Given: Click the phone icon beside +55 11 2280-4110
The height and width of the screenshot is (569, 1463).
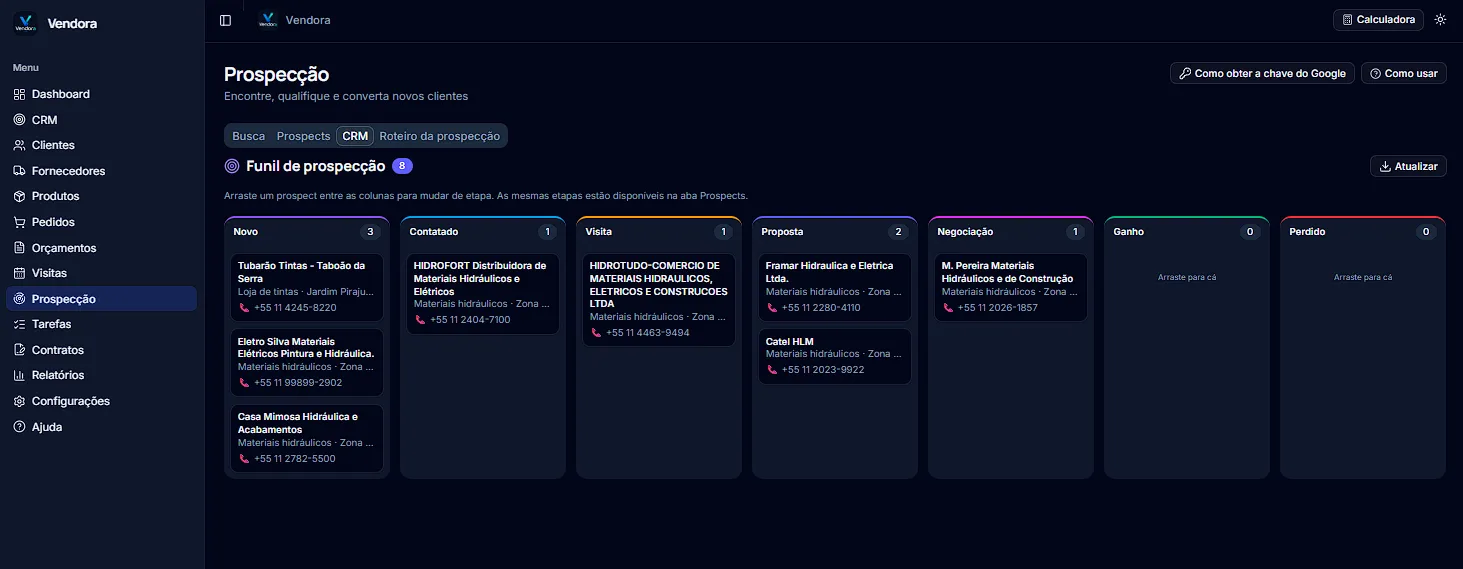Looking at the screenshot, I should click(x=772, y=308).
